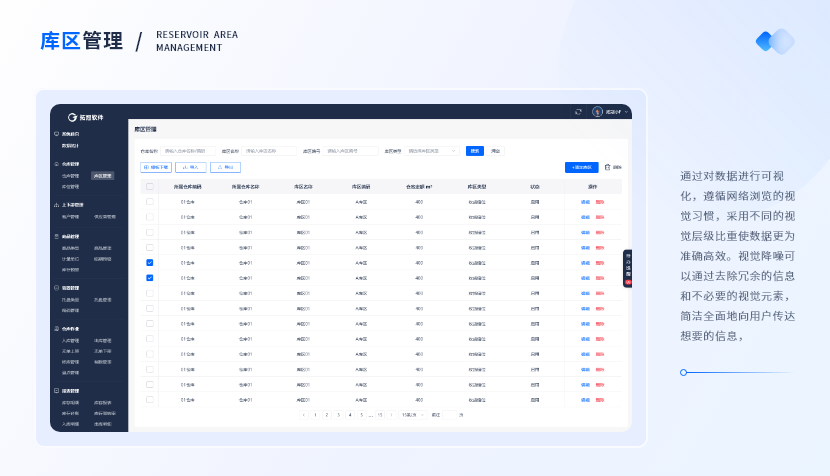Toggle the select-all checkbox in table header
Image resolution: width=830 pixels, height=476 pixels.
(x=150, y=186)
